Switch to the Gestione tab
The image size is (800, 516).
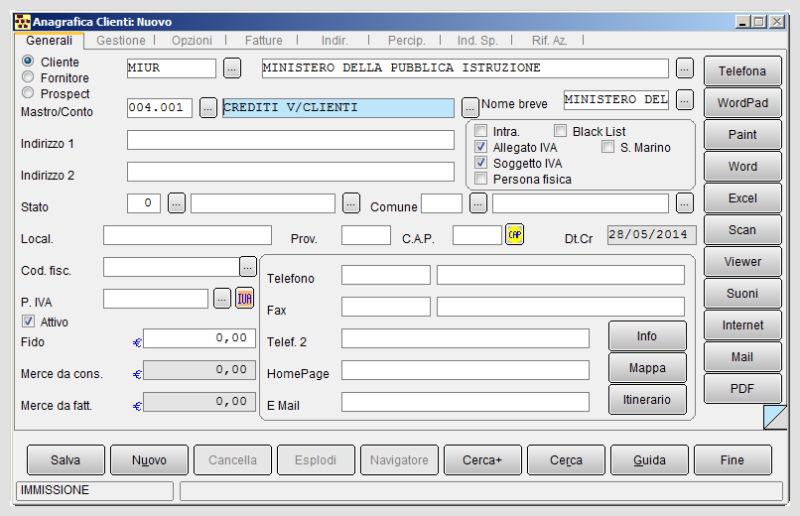[121, 40]
